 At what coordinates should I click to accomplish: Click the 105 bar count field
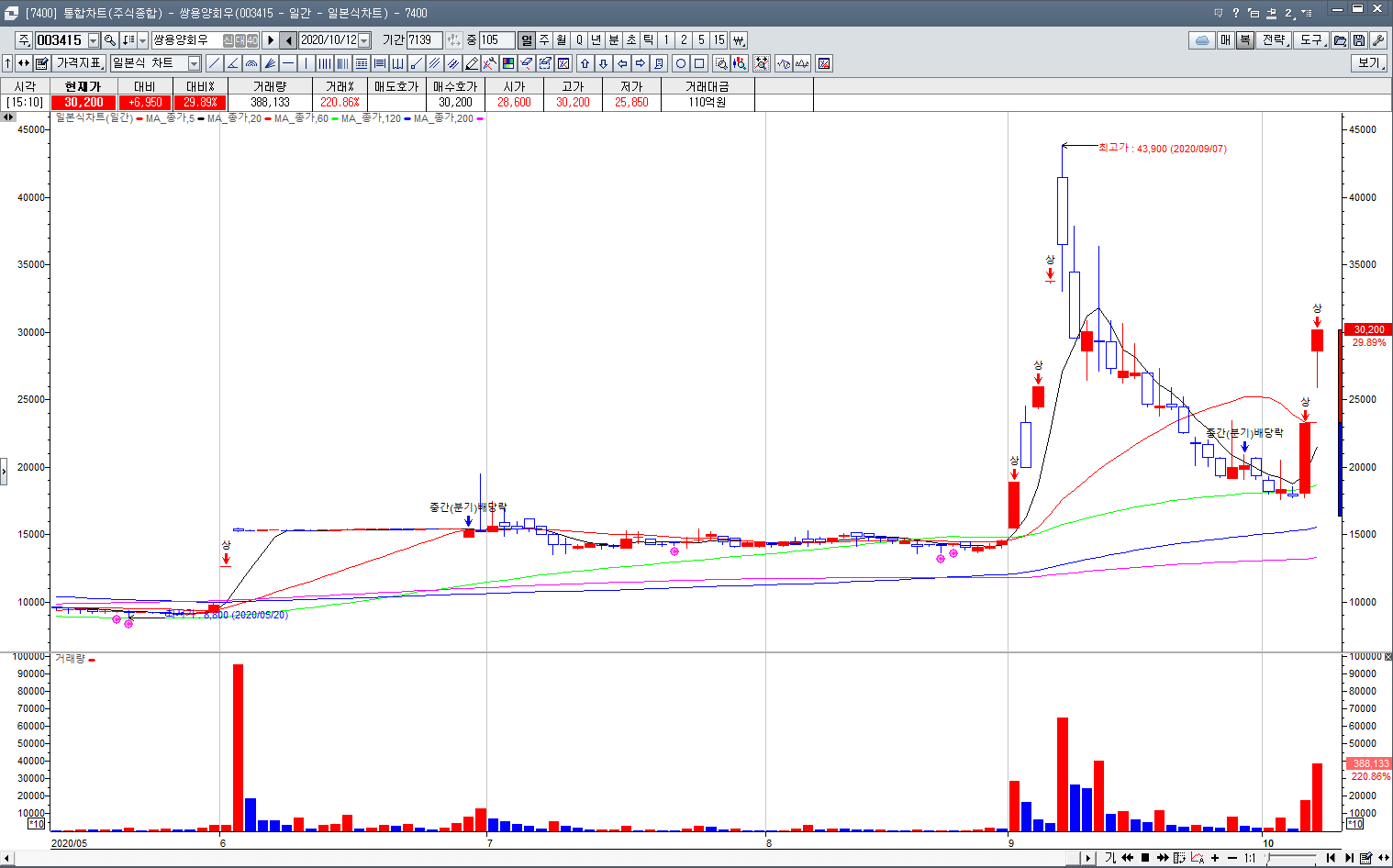(496, 40)
